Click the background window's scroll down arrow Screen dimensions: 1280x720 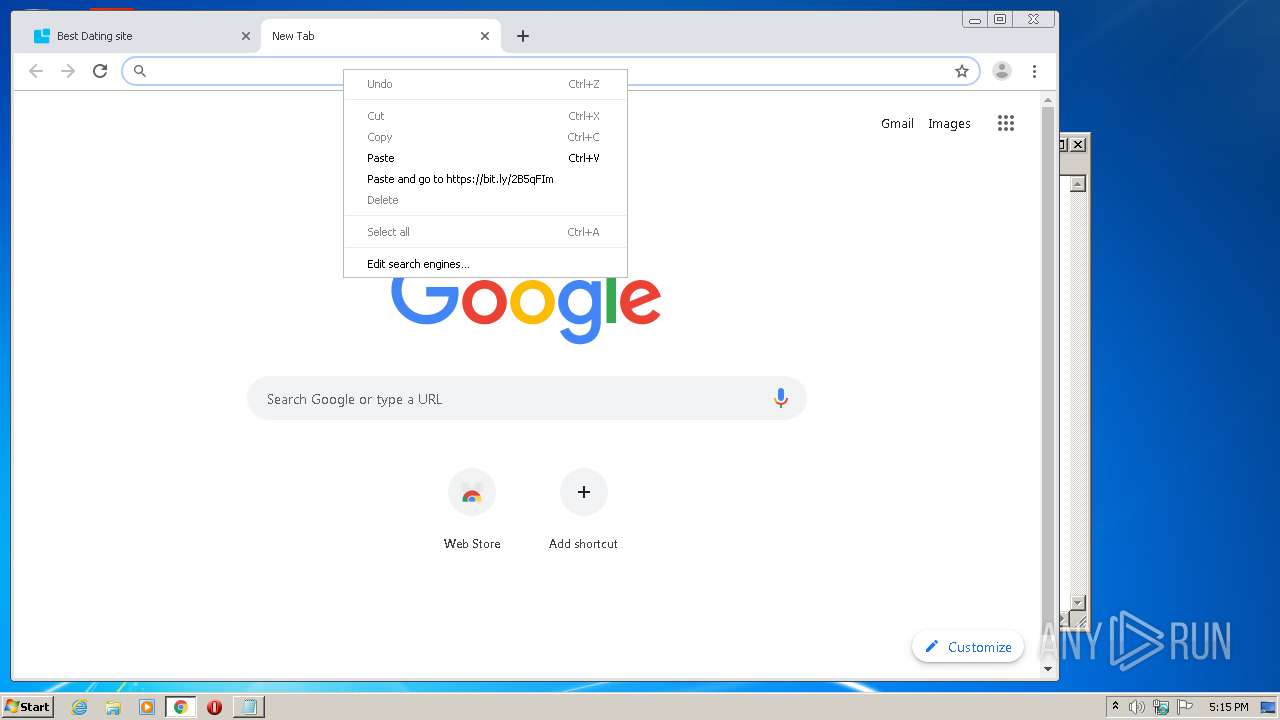1078,602
